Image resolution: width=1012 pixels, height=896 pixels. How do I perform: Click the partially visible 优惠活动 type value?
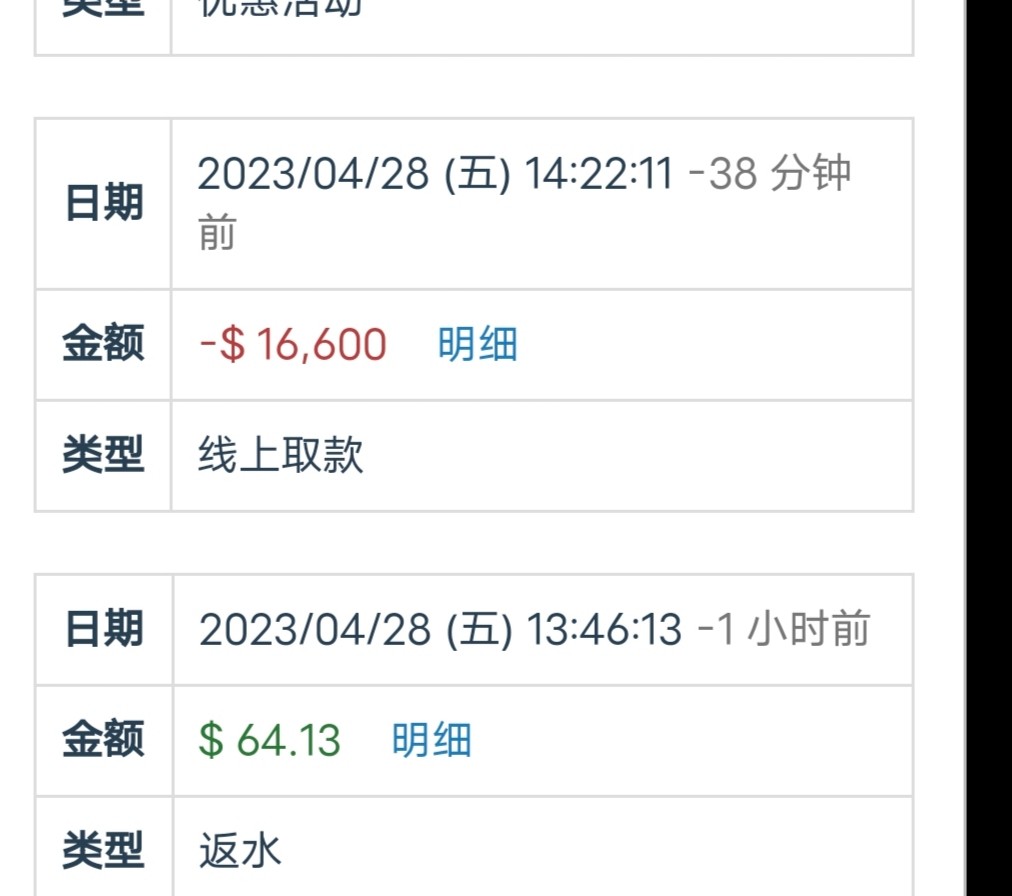281,8
